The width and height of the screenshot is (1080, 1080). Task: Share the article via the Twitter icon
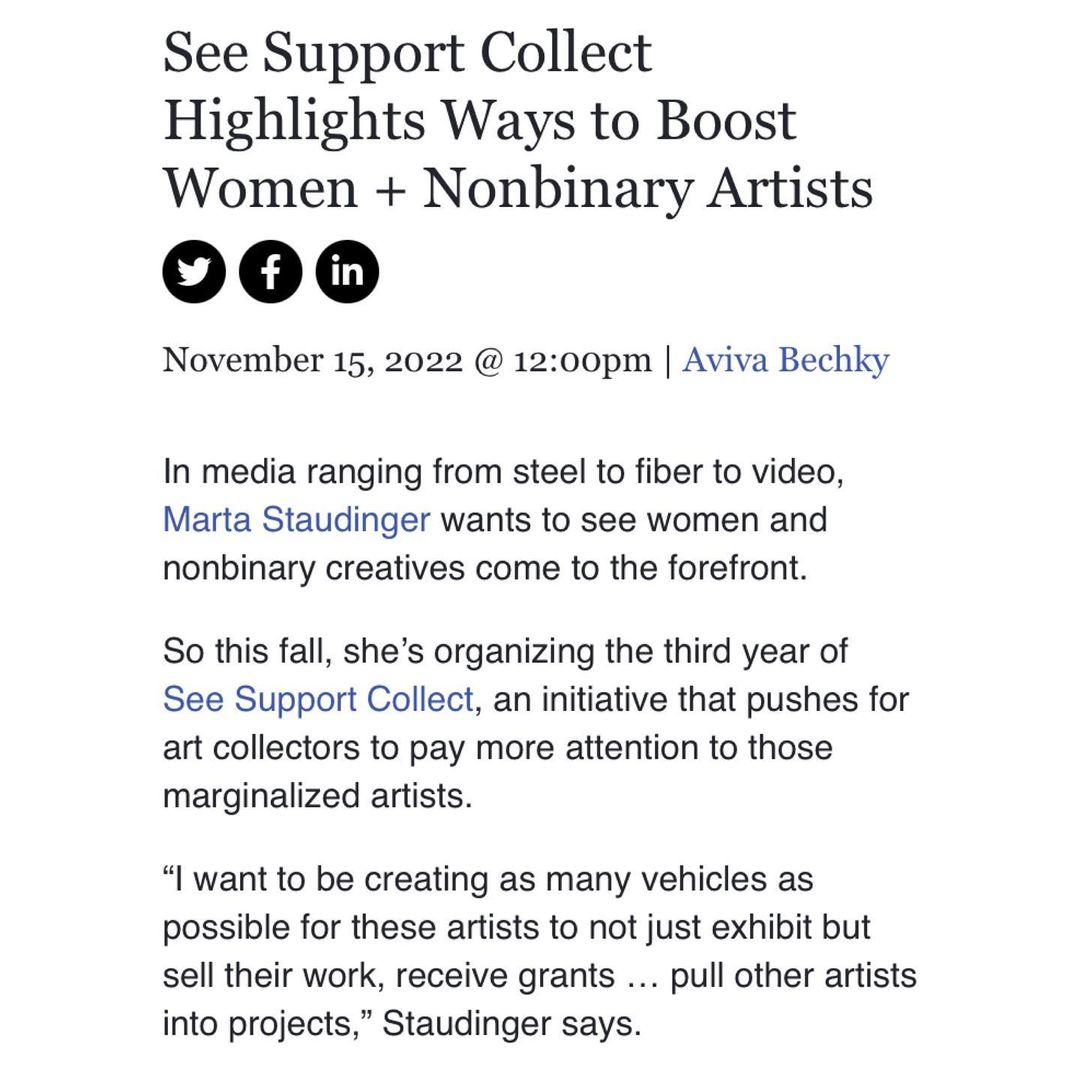point(194,271)
